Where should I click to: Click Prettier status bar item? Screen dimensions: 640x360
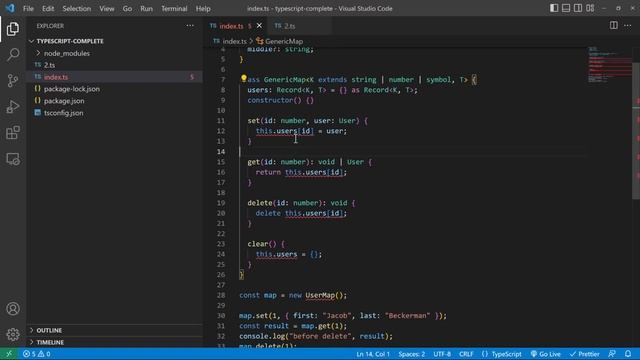[x=584, y=354]
